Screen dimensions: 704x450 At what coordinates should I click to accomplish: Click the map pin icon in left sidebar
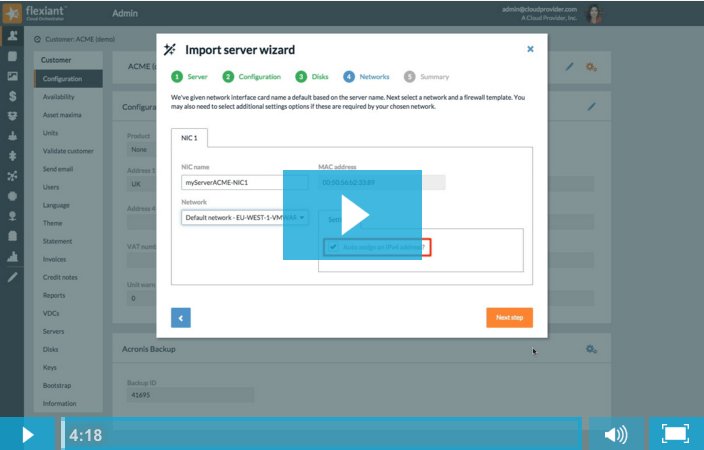(13, 216)
